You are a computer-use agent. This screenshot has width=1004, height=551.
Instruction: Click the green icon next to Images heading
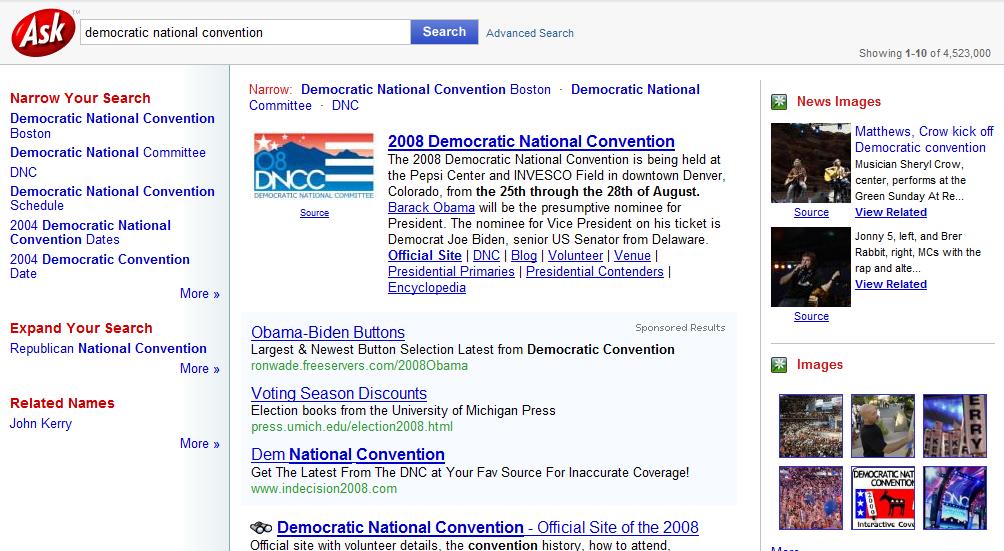coord(779,365)
